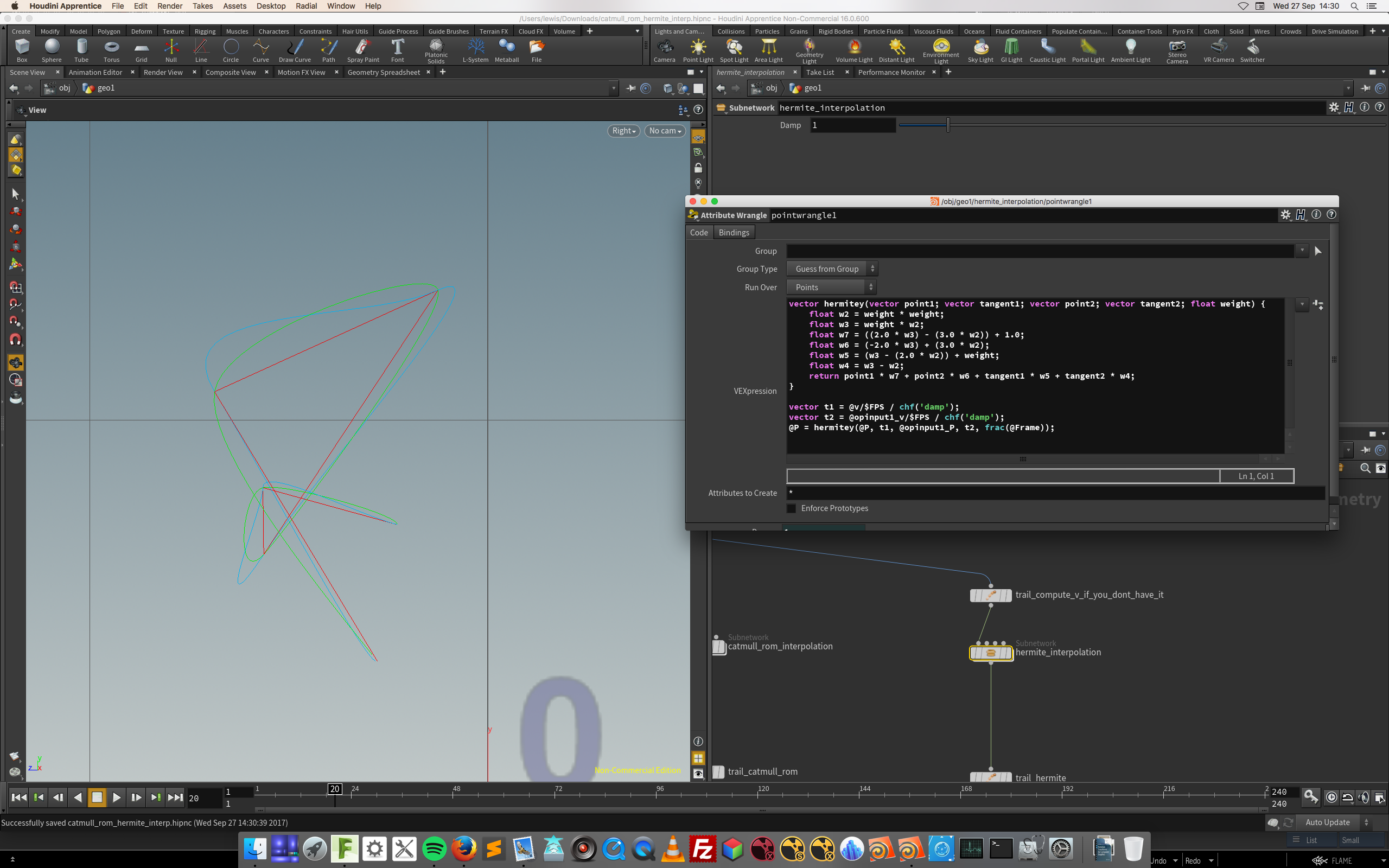
Task: Click the Draw Curve shelf tool
Action: pyautogui.click(x=295, y=50)
